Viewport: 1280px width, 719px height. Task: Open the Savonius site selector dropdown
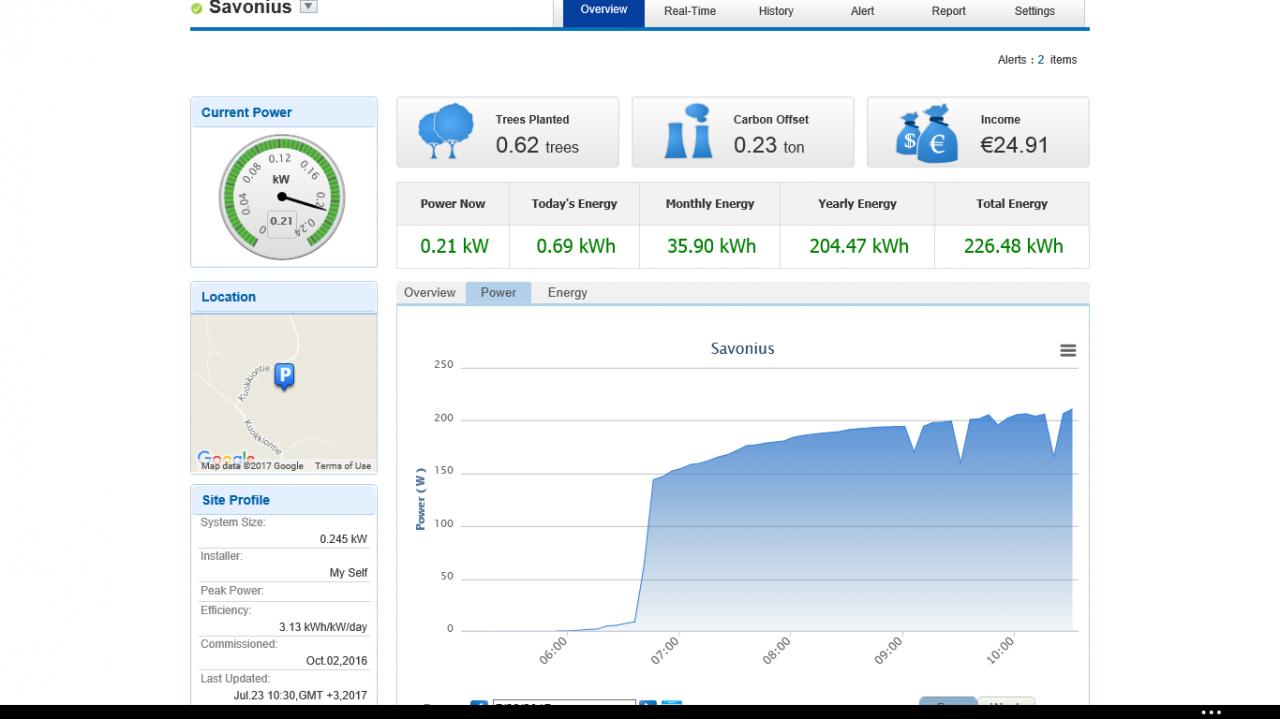pos(309,7)
